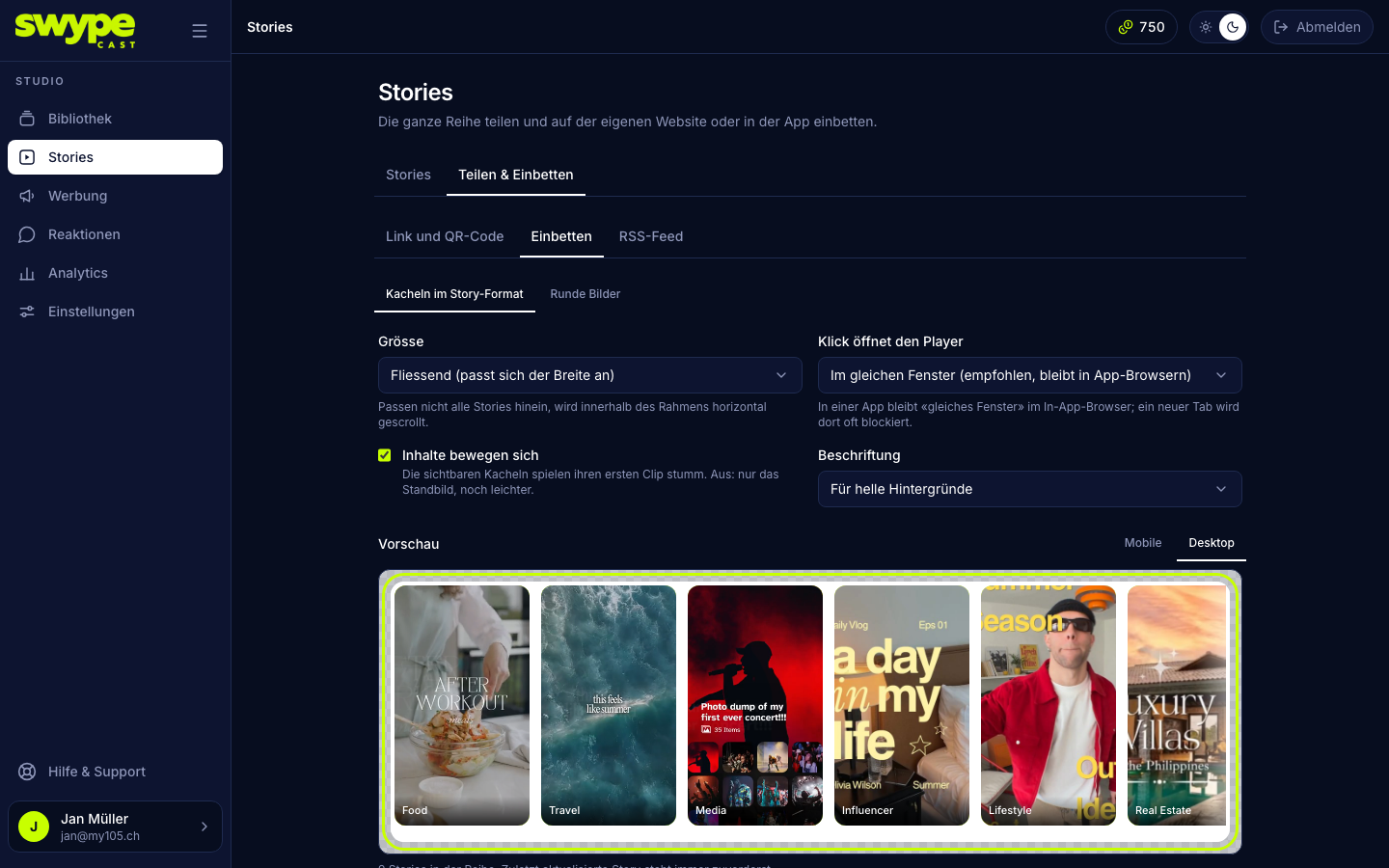The image size is (1389, 868).
Task: Open Einstellungen in the sidebar
Action: pyautogui.click(x=115, y=312)
